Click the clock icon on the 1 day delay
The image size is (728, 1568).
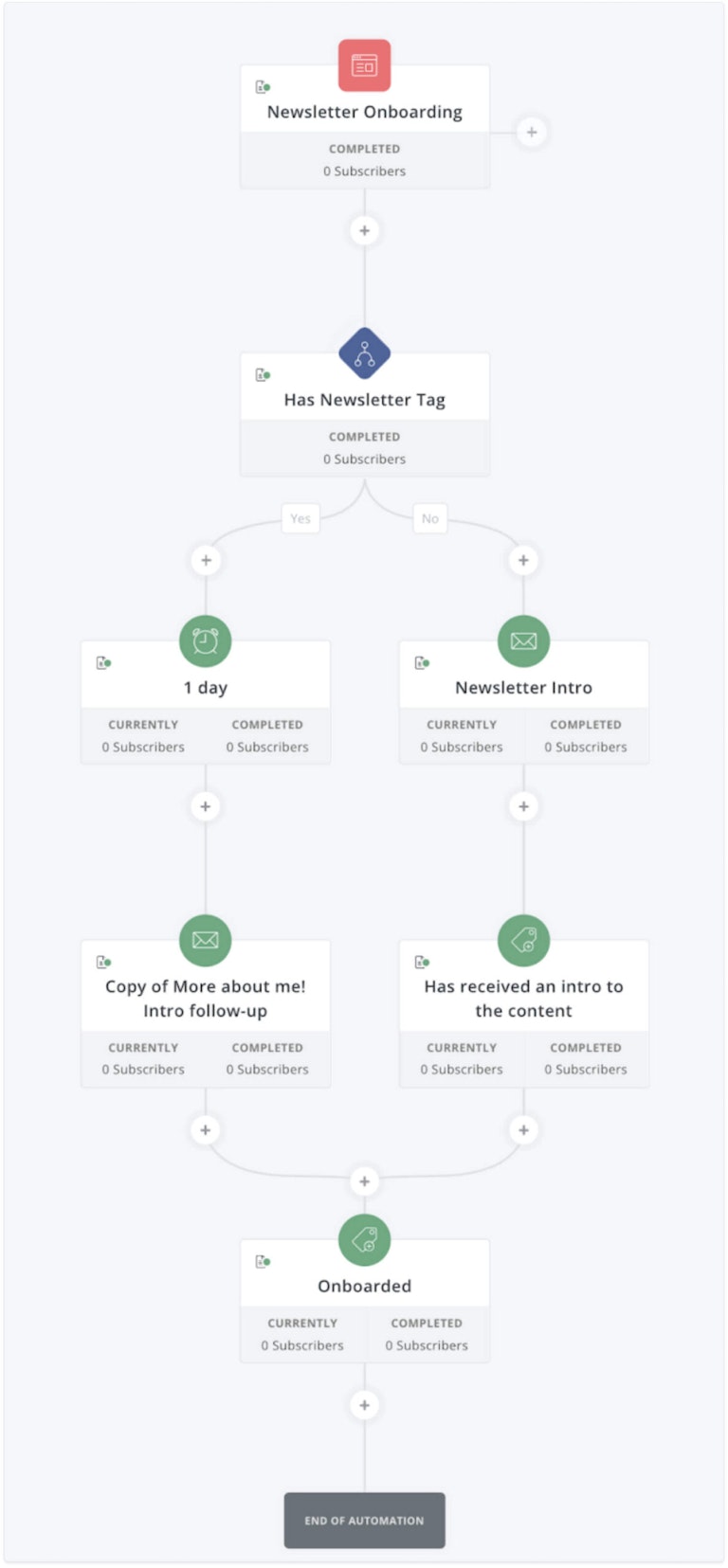(x=205, y=641)
